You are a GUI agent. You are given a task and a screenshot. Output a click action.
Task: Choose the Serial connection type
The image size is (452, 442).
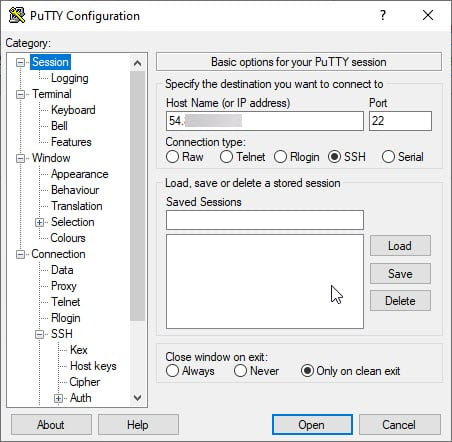click(x=388, y=157)
